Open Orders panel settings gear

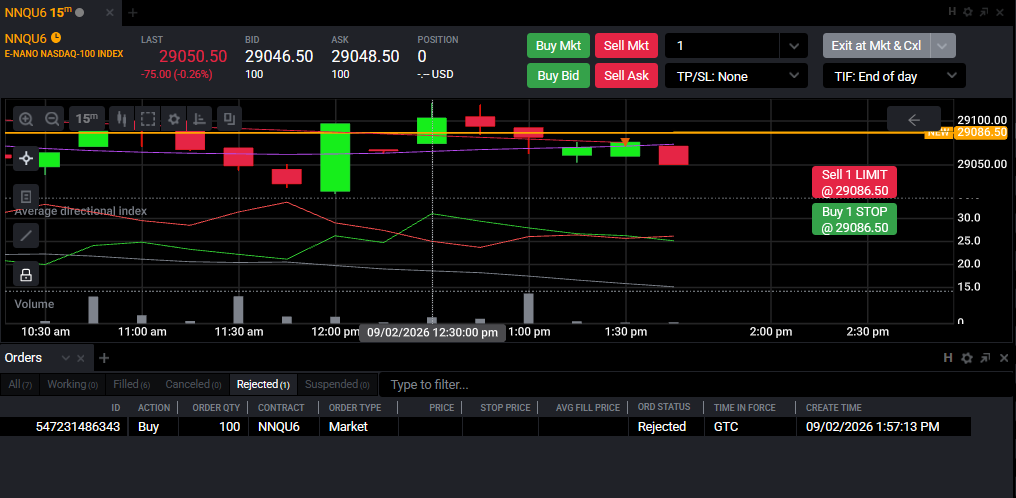(x=967, y=357)
